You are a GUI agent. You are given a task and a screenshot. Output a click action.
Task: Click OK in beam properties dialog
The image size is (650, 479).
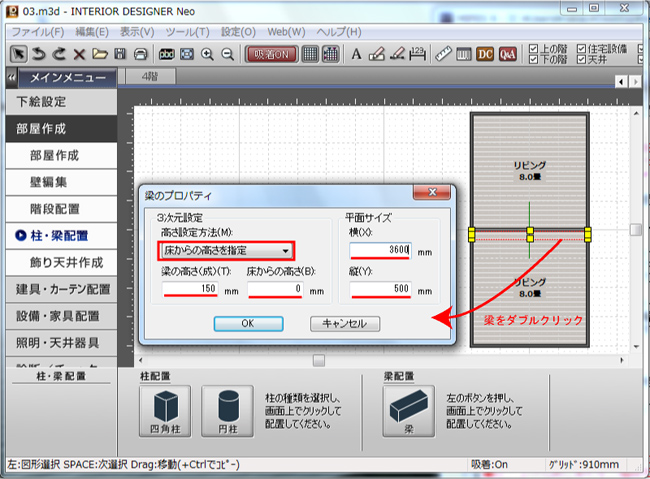click(247, 323)
